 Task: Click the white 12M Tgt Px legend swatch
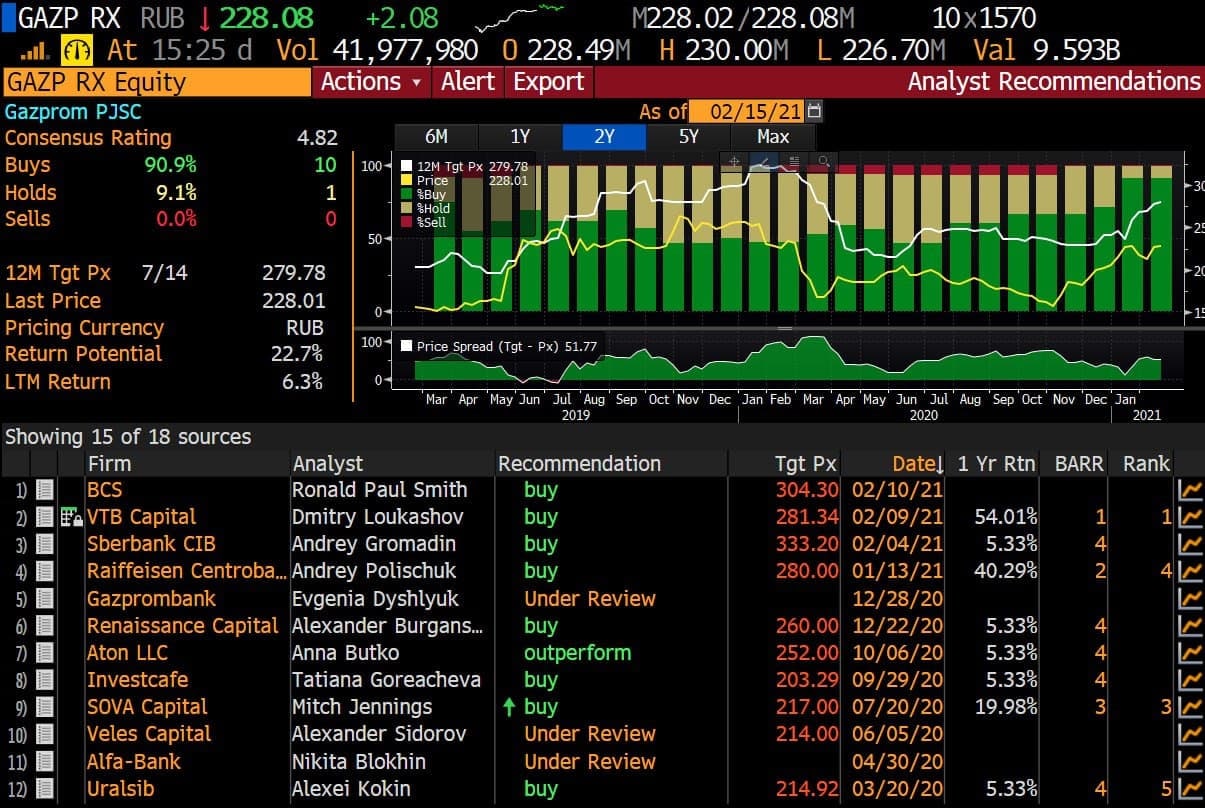click(x=407, y=166)
